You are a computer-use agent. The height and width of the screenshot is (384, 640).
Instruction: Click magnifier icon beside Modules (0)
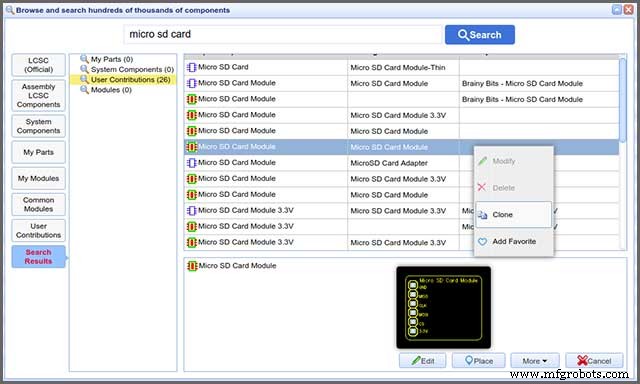[x=84, y=89]
